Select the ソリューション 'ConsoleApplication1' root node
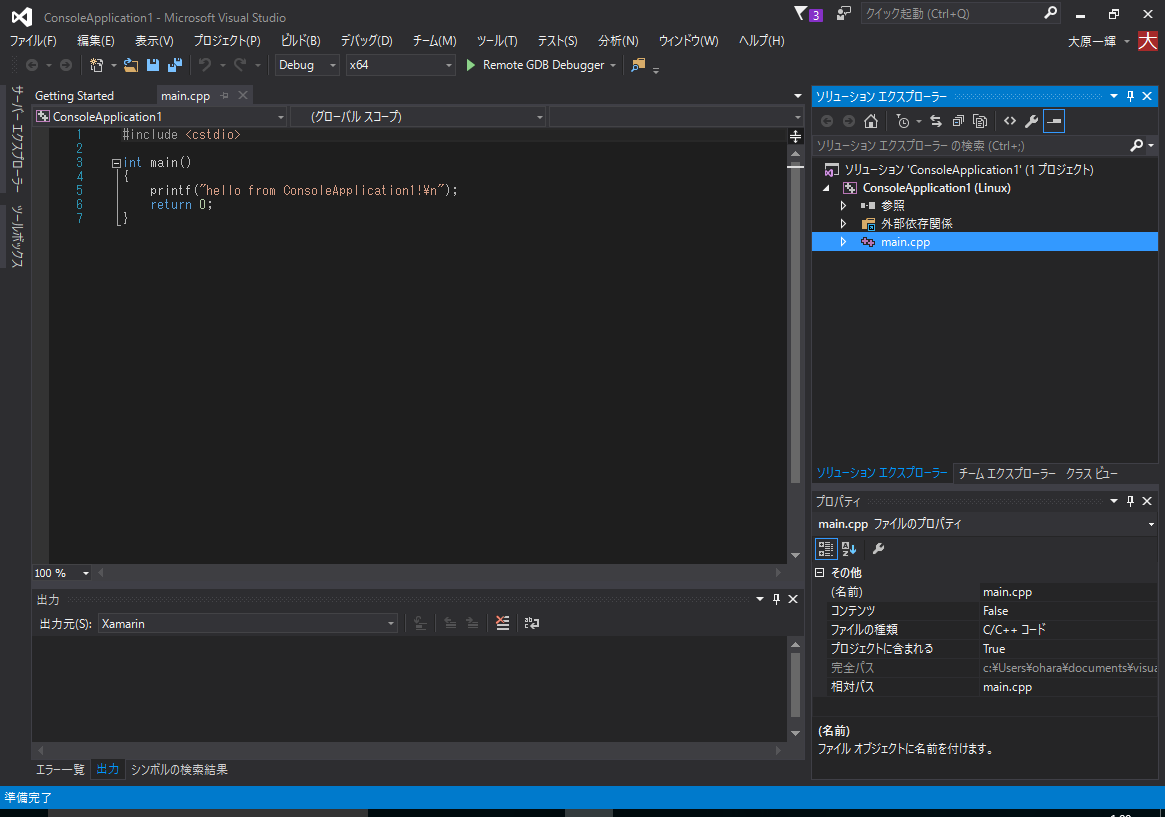The width and height of the screenshot is (1165, 817). tap(969, 170)
